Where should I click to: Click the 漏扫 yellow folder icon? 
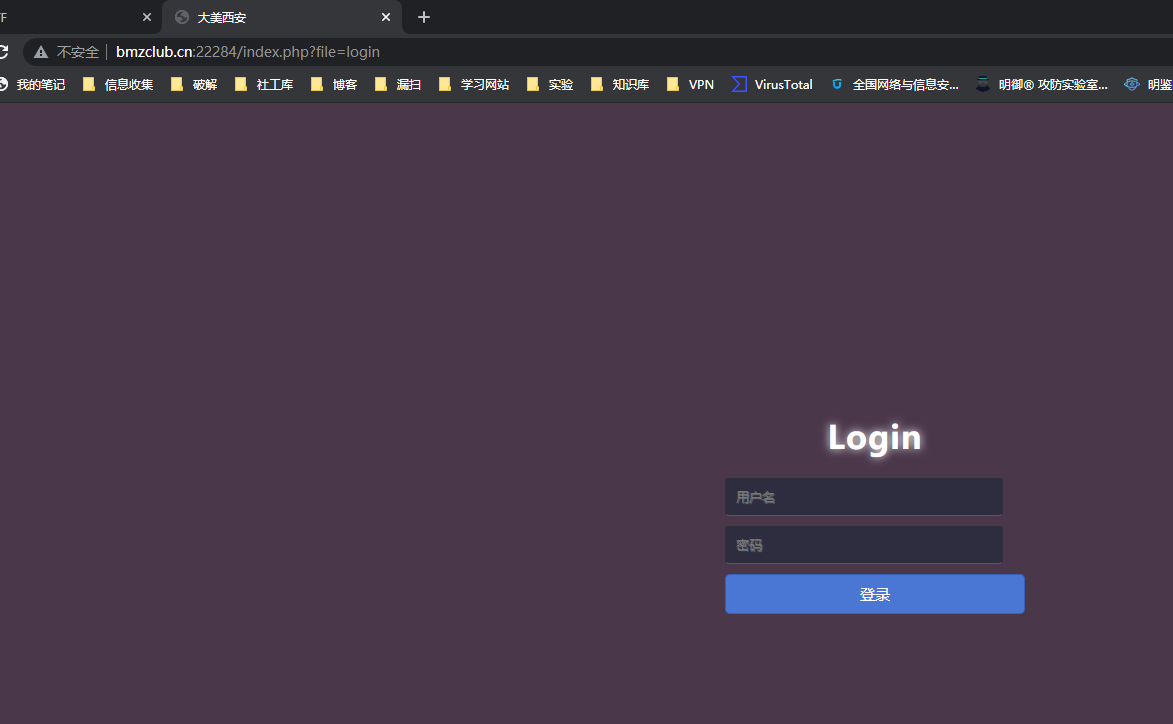point(381,85)
